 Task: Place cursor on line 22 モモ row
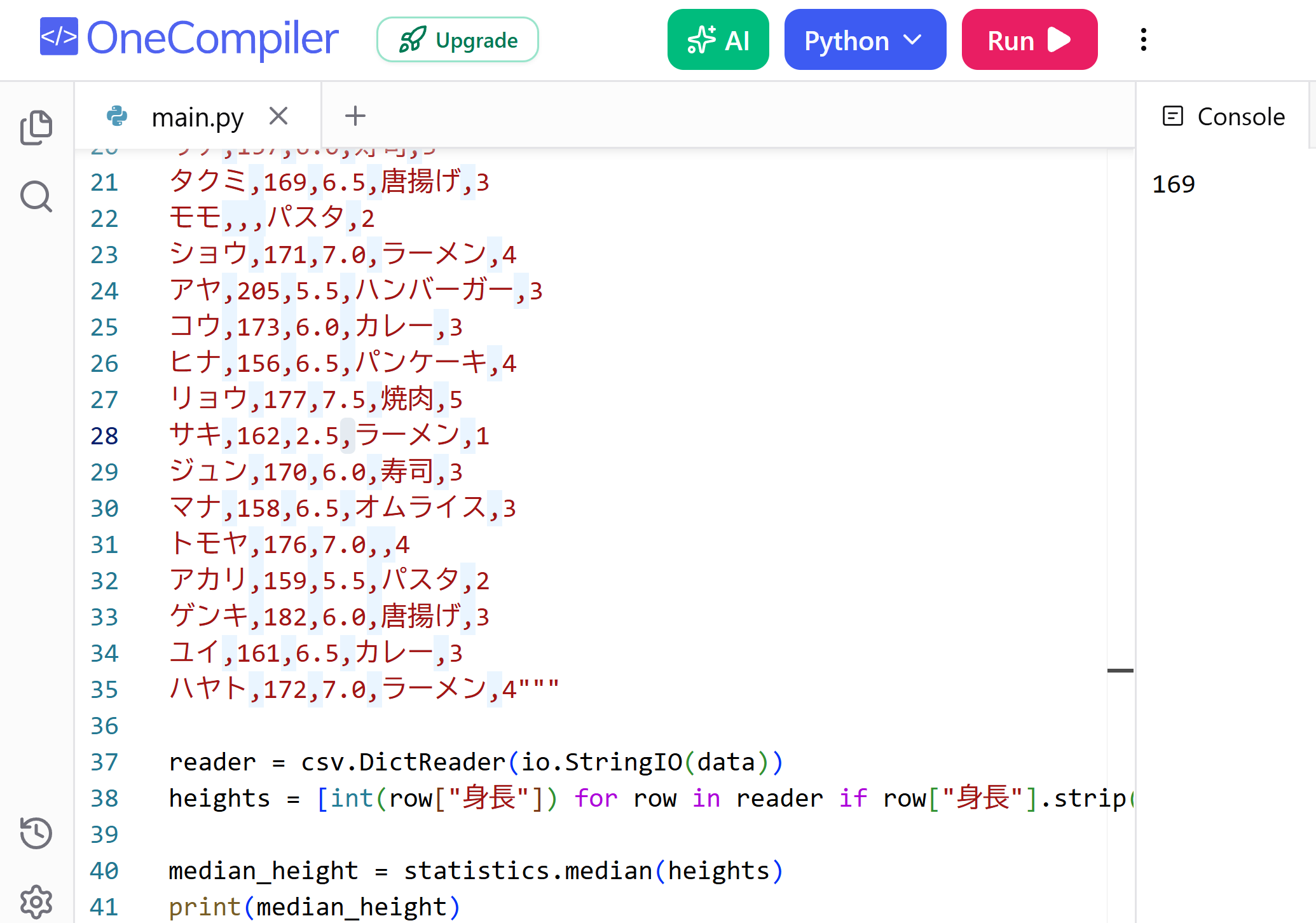(272, 219)
